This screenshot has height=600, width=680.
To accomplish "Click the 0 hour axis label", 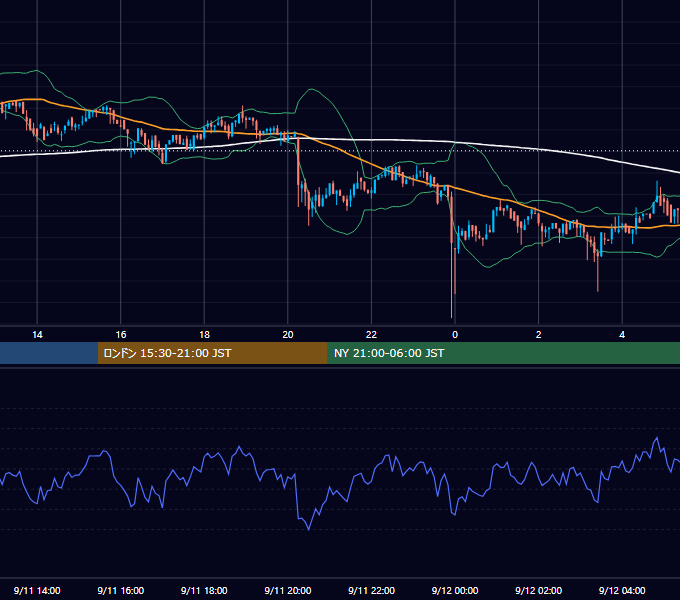I will 455,335.
